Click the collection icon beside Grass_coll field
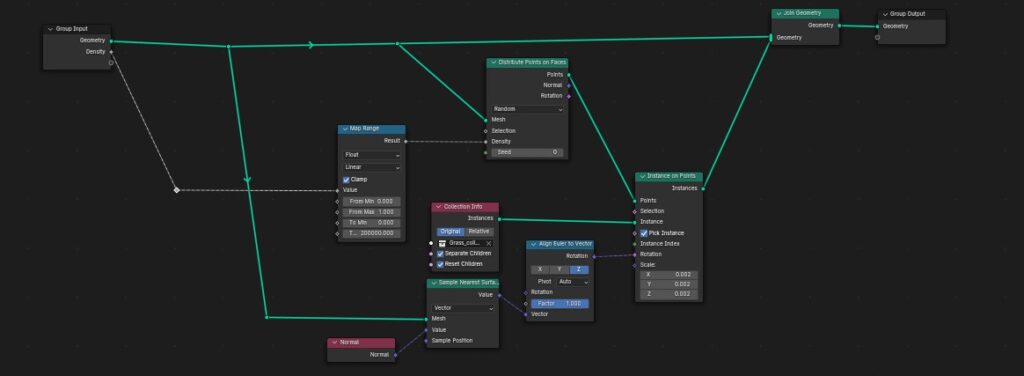Image resolution: width=1024 pixels, height=376 pixels. point(442,243)
